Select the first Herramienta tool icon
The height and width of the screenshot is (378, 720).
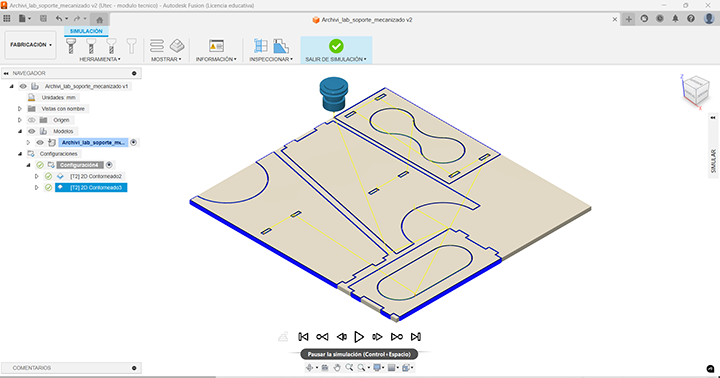(x=71, y=46)
